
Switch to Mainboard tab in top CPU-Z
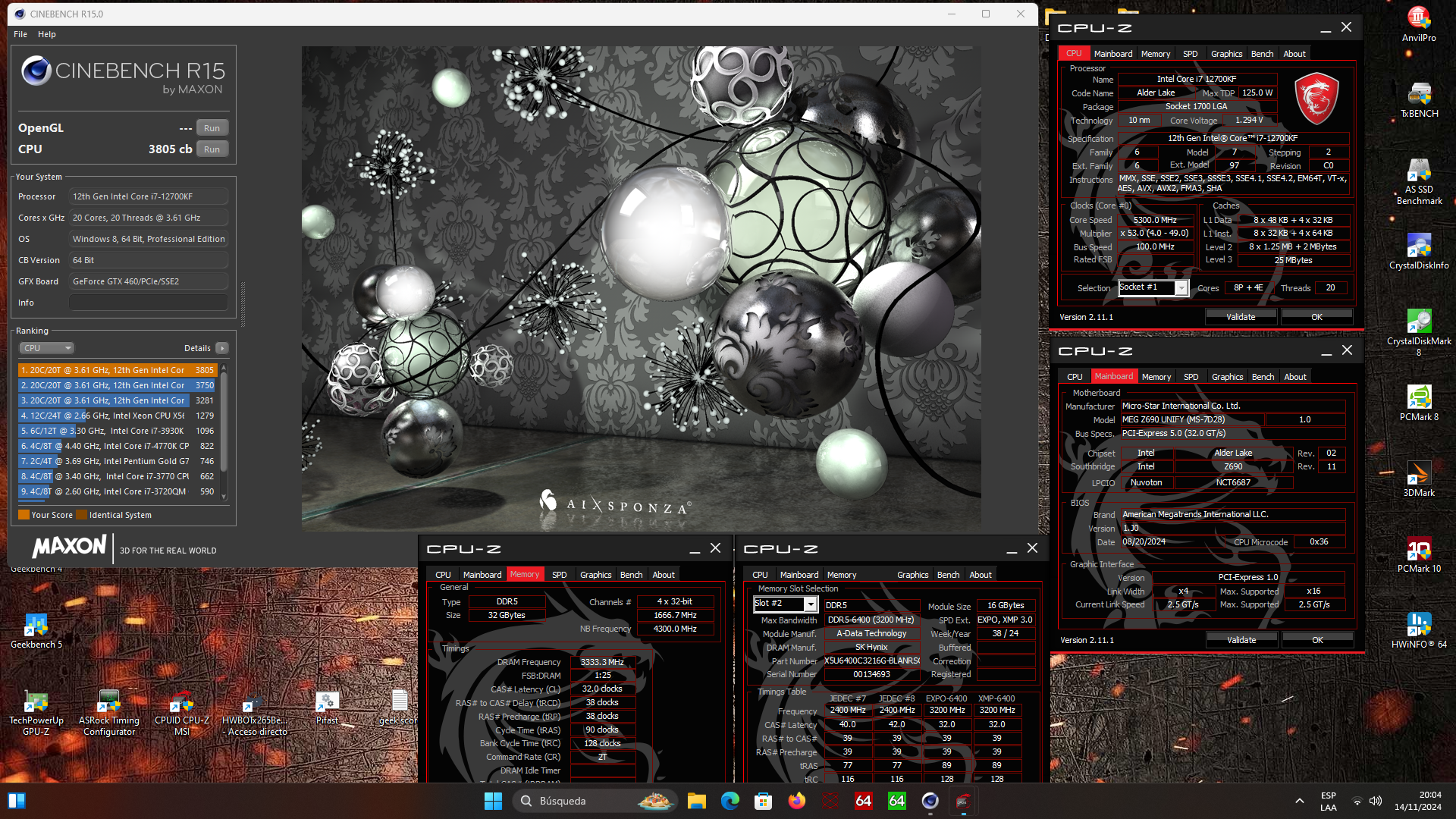[1112, 54]
